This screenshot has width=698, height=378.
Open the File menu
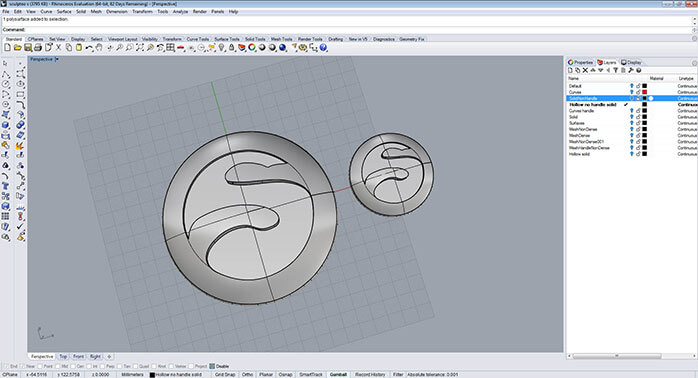click(x=6, y=12)
